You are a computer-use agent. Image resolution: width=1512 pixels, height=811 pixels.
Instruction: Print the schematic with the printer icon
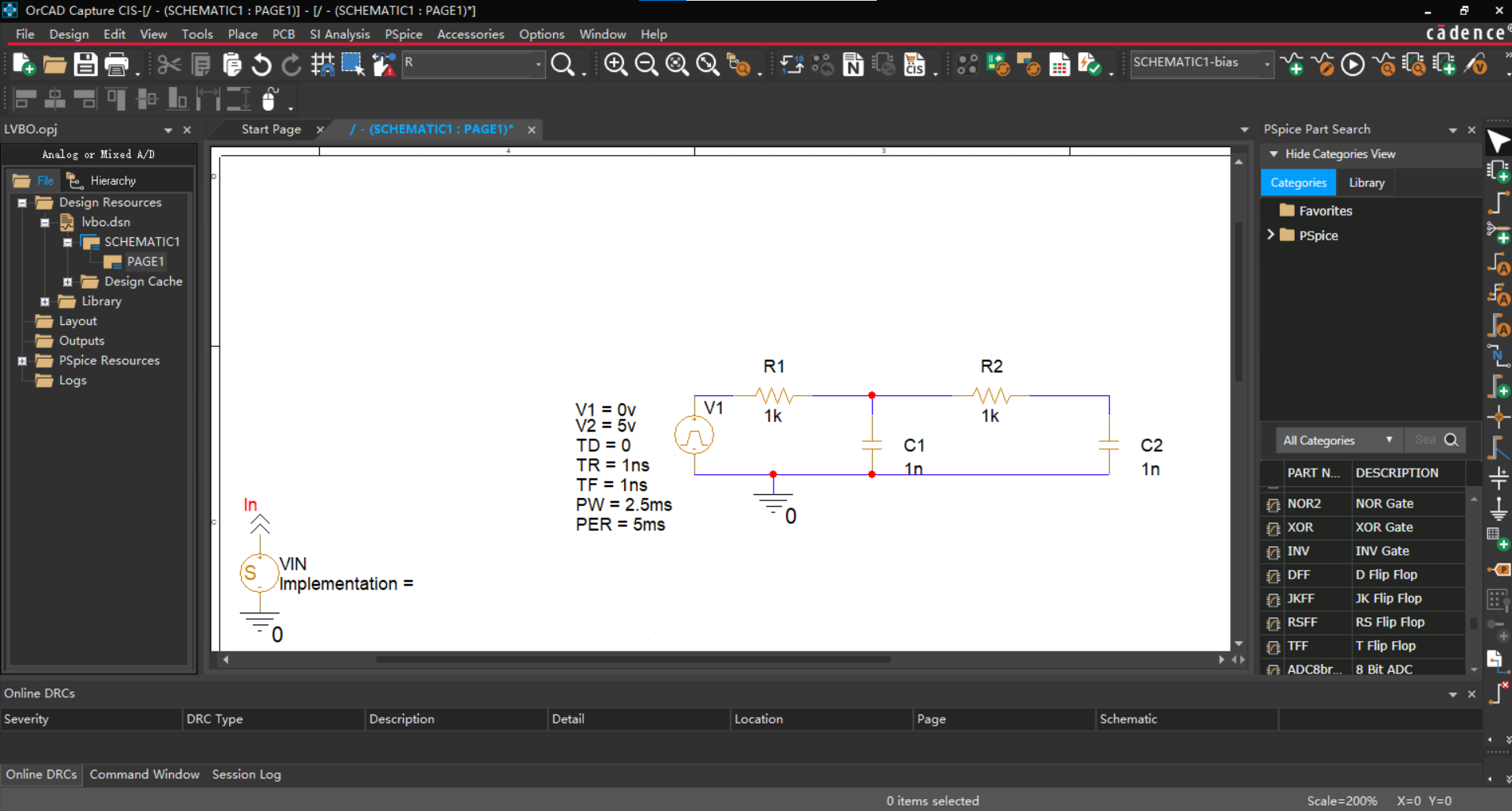point(117,64)
